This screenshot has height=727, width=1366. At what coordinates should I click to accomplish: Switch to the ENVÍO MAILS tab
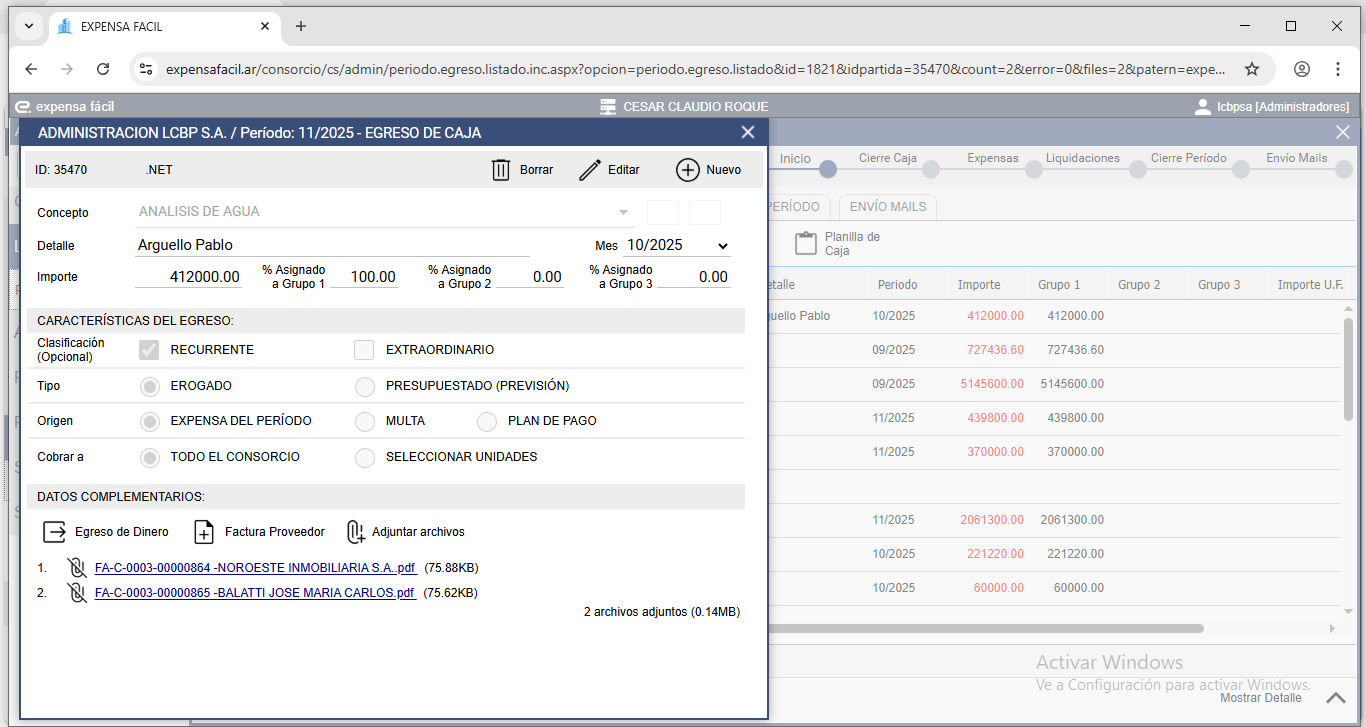(887, 207)
